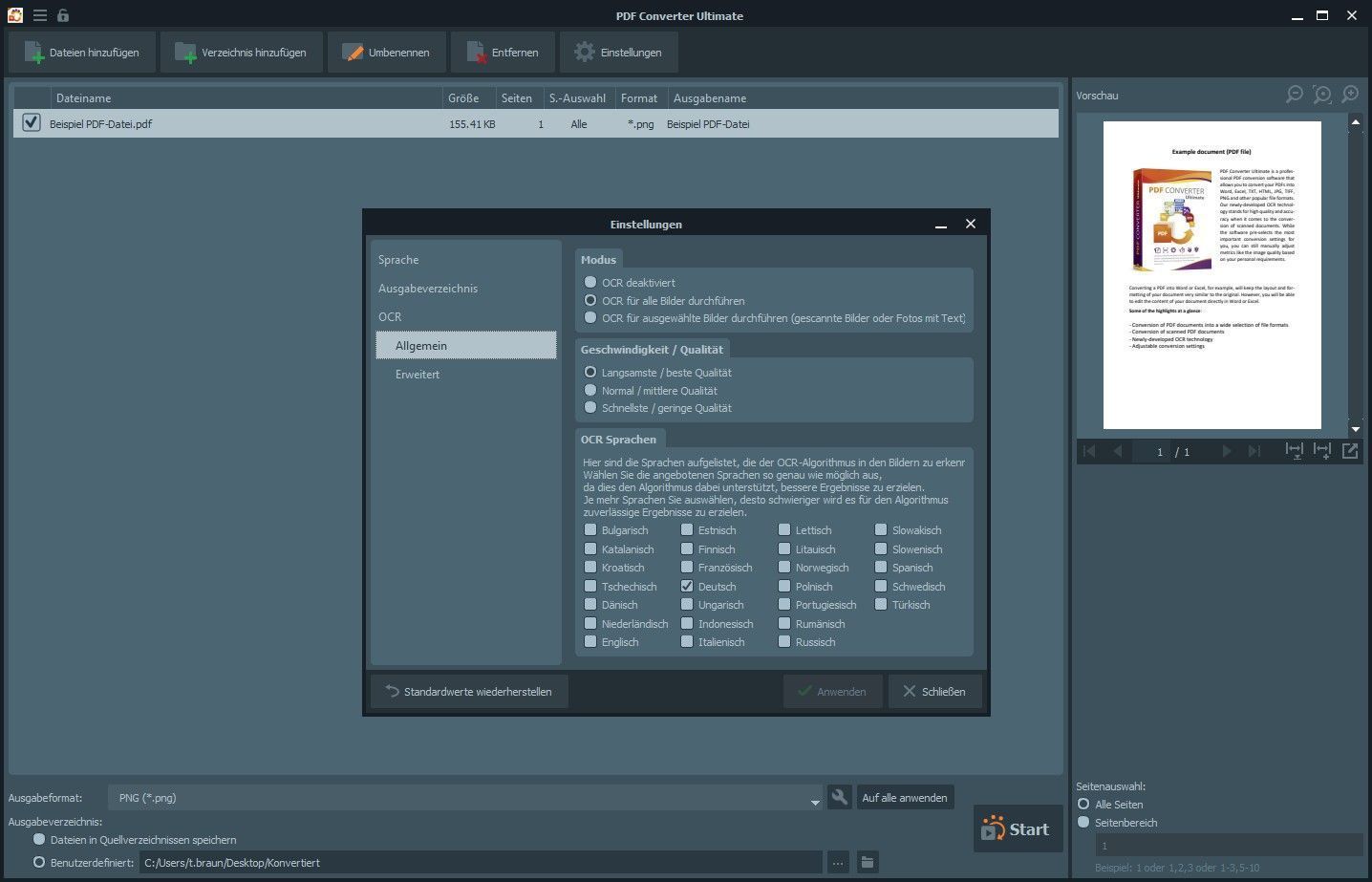Open preview in external window icon
Image resolution: width=1372 pixels, height=882 pixels.
coord(1350,451)
